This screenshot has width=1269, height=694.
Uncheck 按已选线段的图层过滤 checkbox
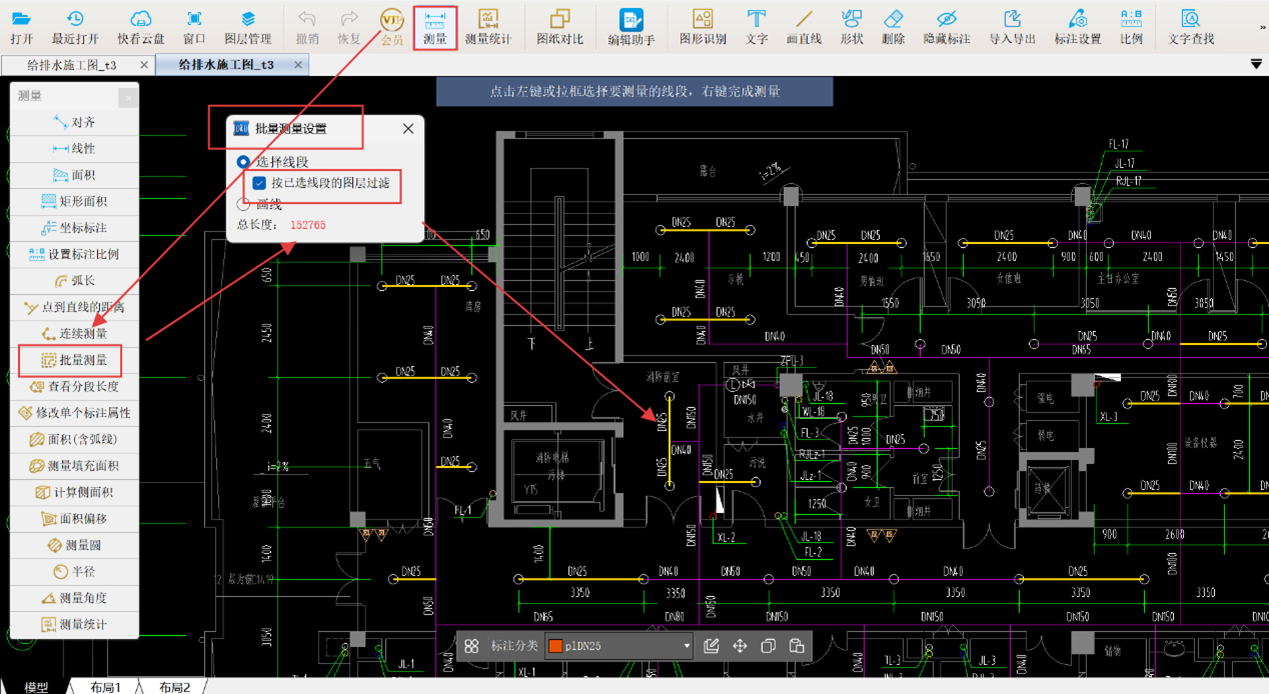(259, 183)
